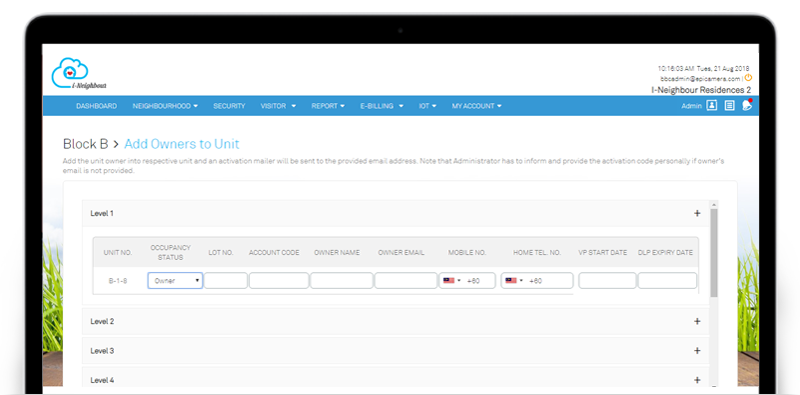Open the admin profile icon

(712, 106)
